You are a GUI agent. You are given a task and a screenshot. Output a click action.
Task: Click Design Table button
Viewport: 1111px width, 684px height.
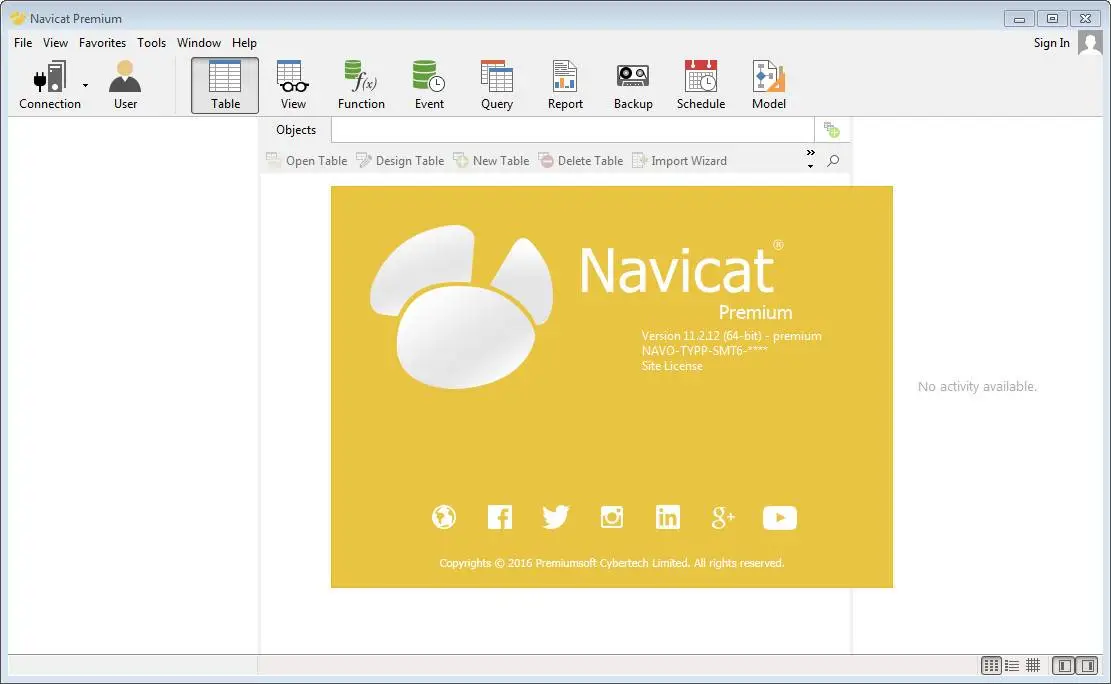coord(400,161)
